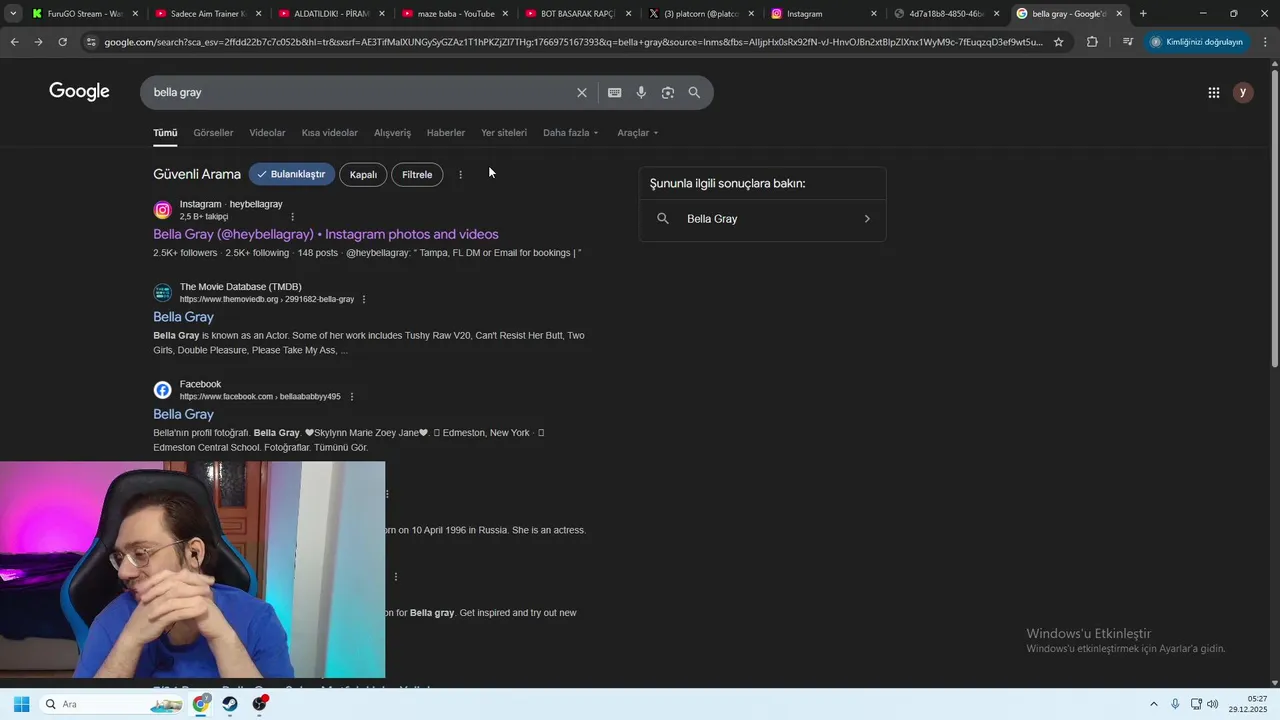Open Steam from the taskbar
This screenshot has height=720, width=1280.
(230, 704)
